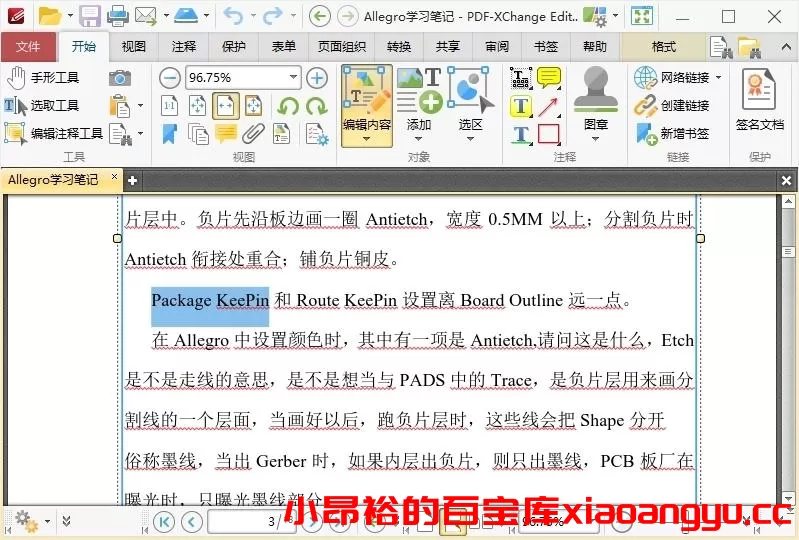Switch to the 转换 ribbon tab
Screen dimensions: 799x540
399,47
